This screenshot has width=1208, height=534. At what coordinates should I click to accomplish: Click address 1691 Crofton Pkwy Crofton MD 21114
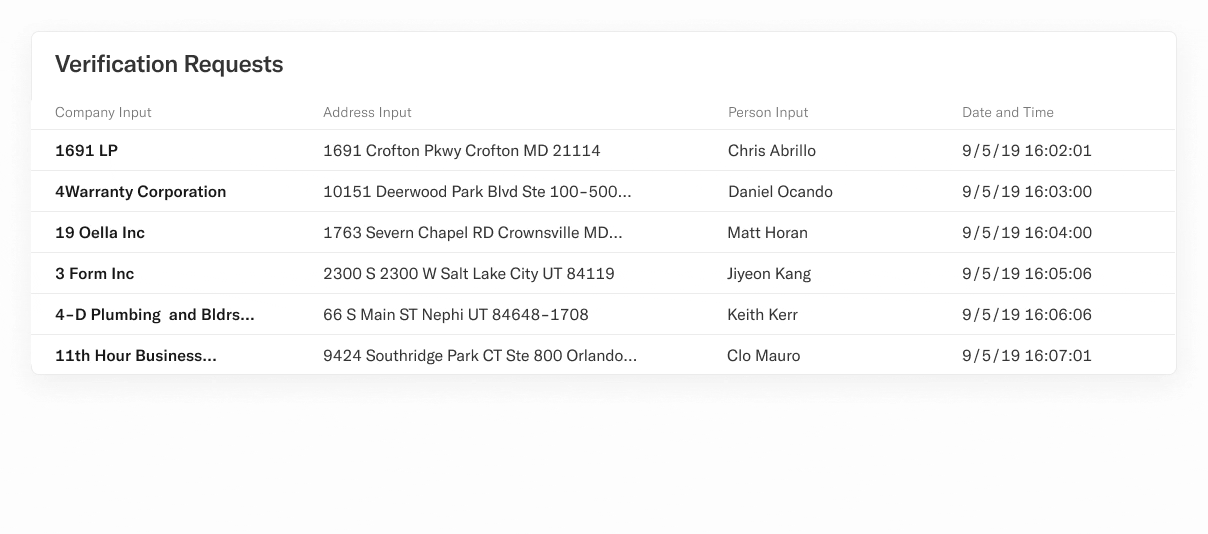pos(462,151)
